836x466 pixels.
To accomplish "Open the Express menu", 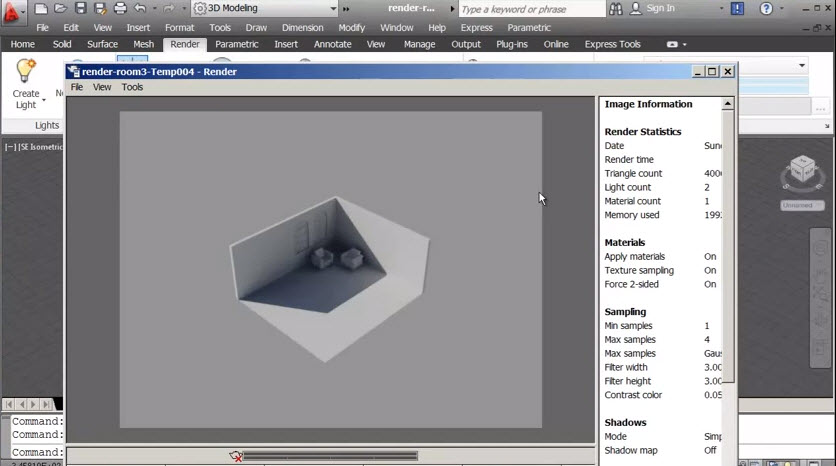I will (477, 28).
